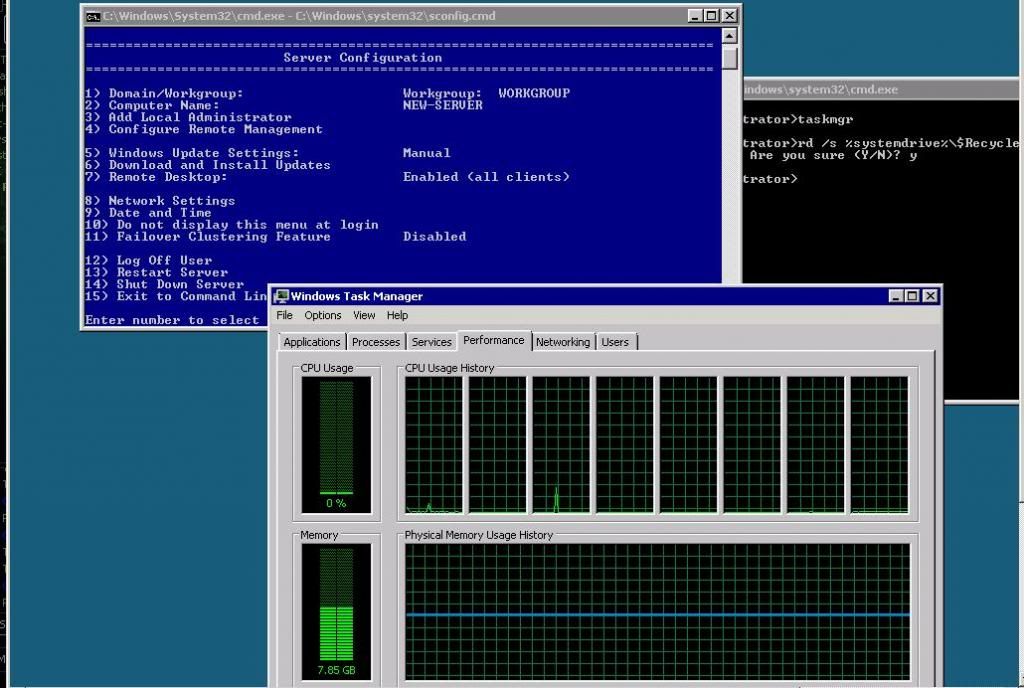Open the Help menu in Task Manager
The width and height of the screenshot is (1024, 688).
pos(397,315)
